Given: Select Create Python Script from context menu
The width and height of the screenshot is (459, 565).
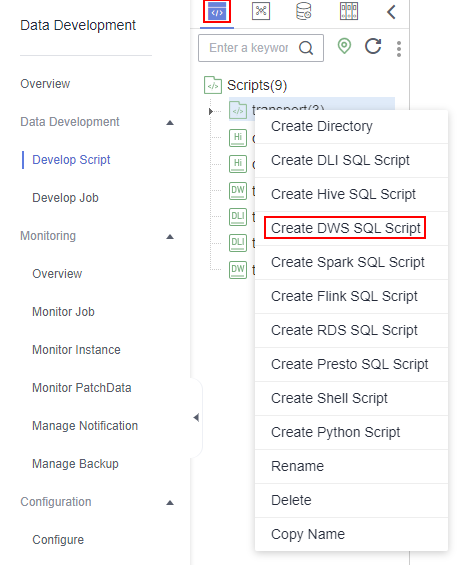Looking at the screenshot, I should click(x=335, y=432).
